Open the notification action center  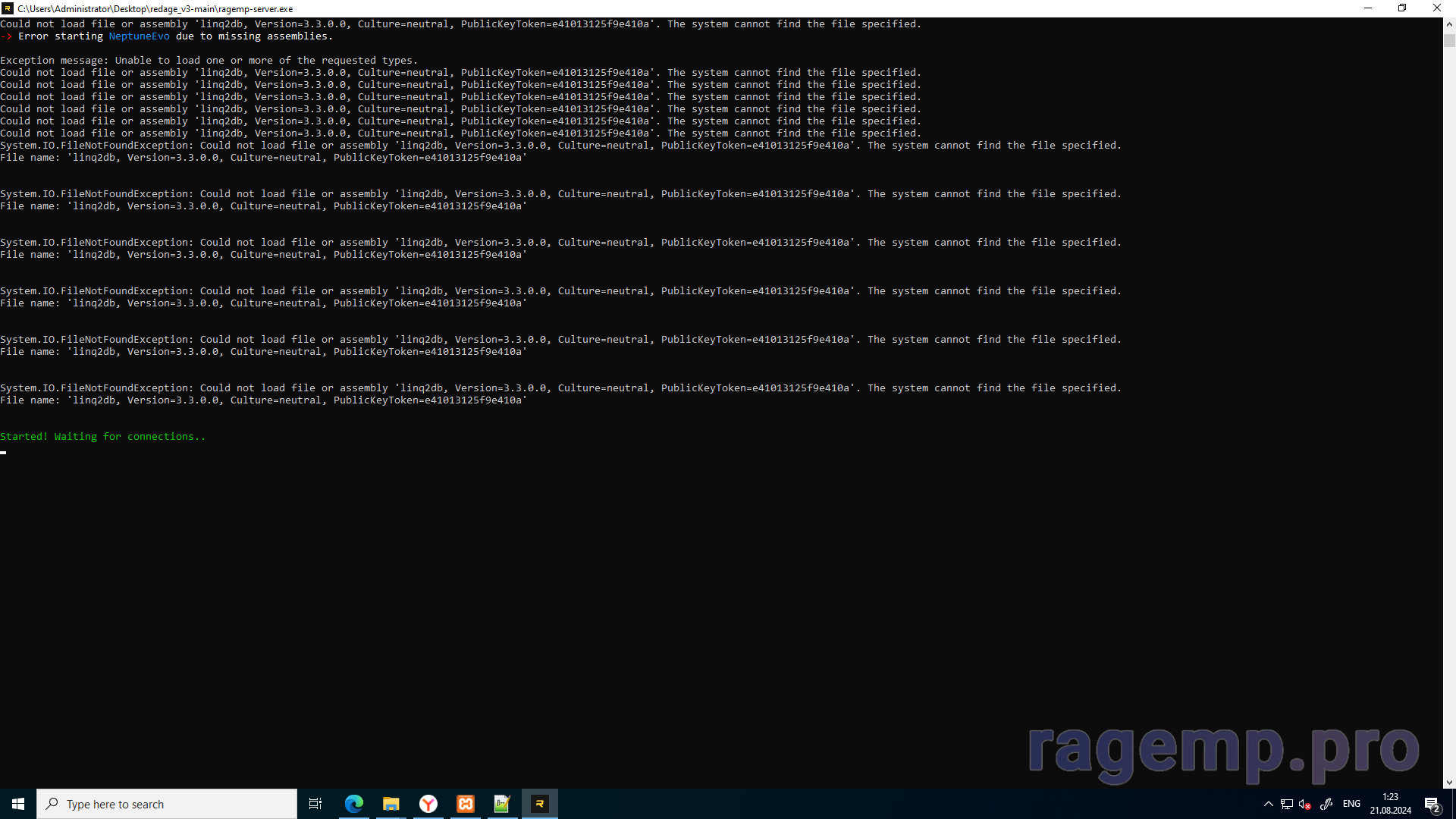tap(1432, 804)
